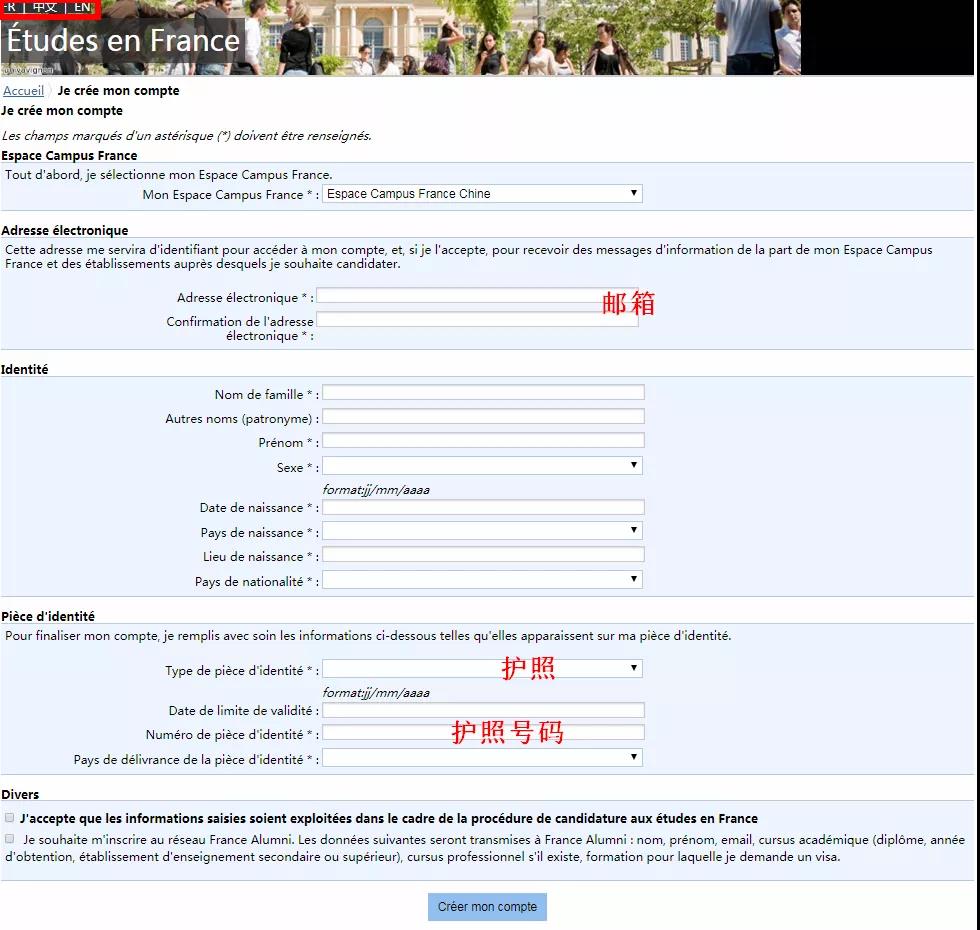
Task: Focus the Adresse électronique field
Action: click(x=477, y=296)
